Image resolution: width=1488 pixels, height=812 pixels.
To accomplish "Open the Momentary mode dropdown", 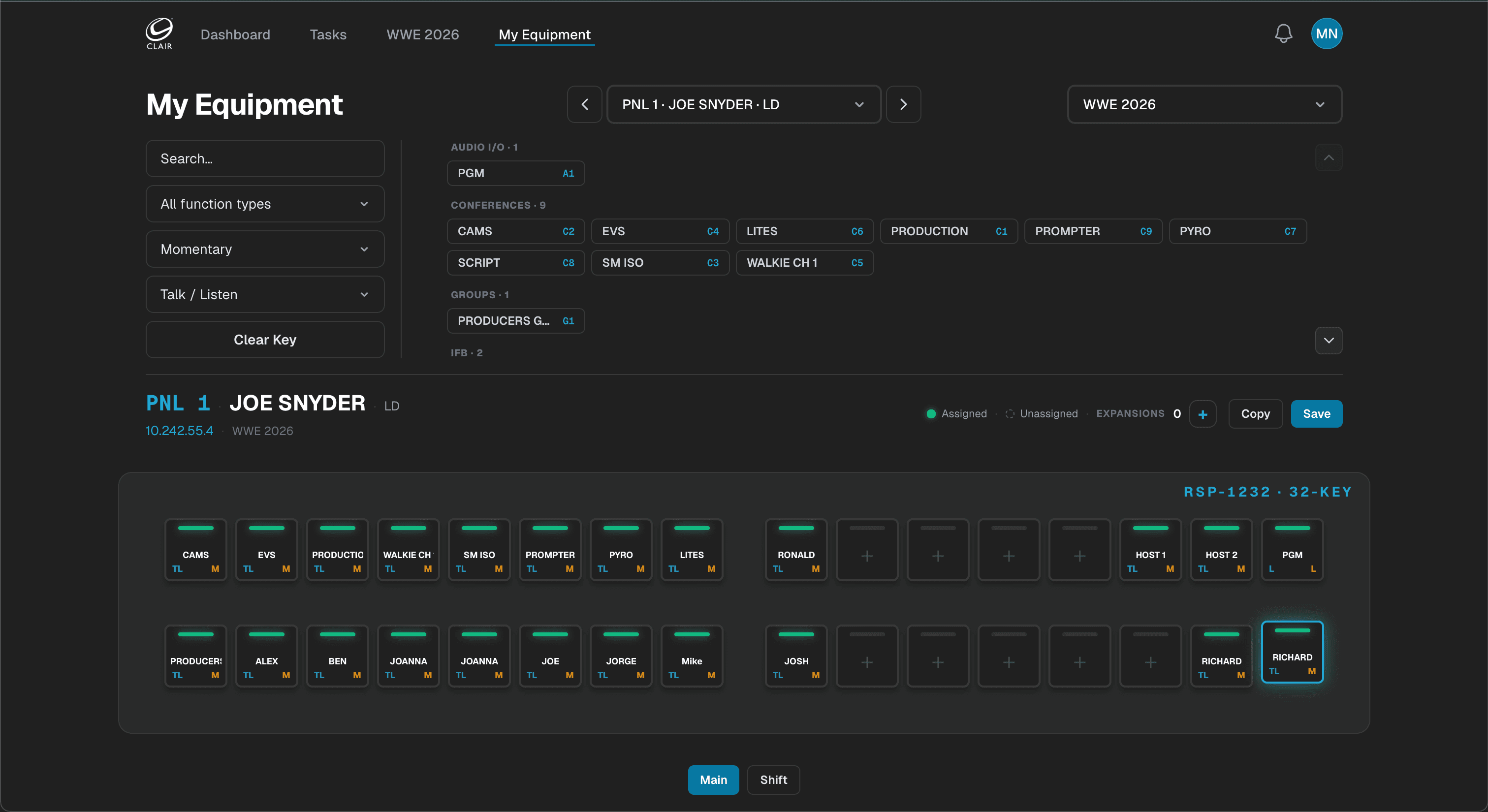I will [x=265, y=249].
